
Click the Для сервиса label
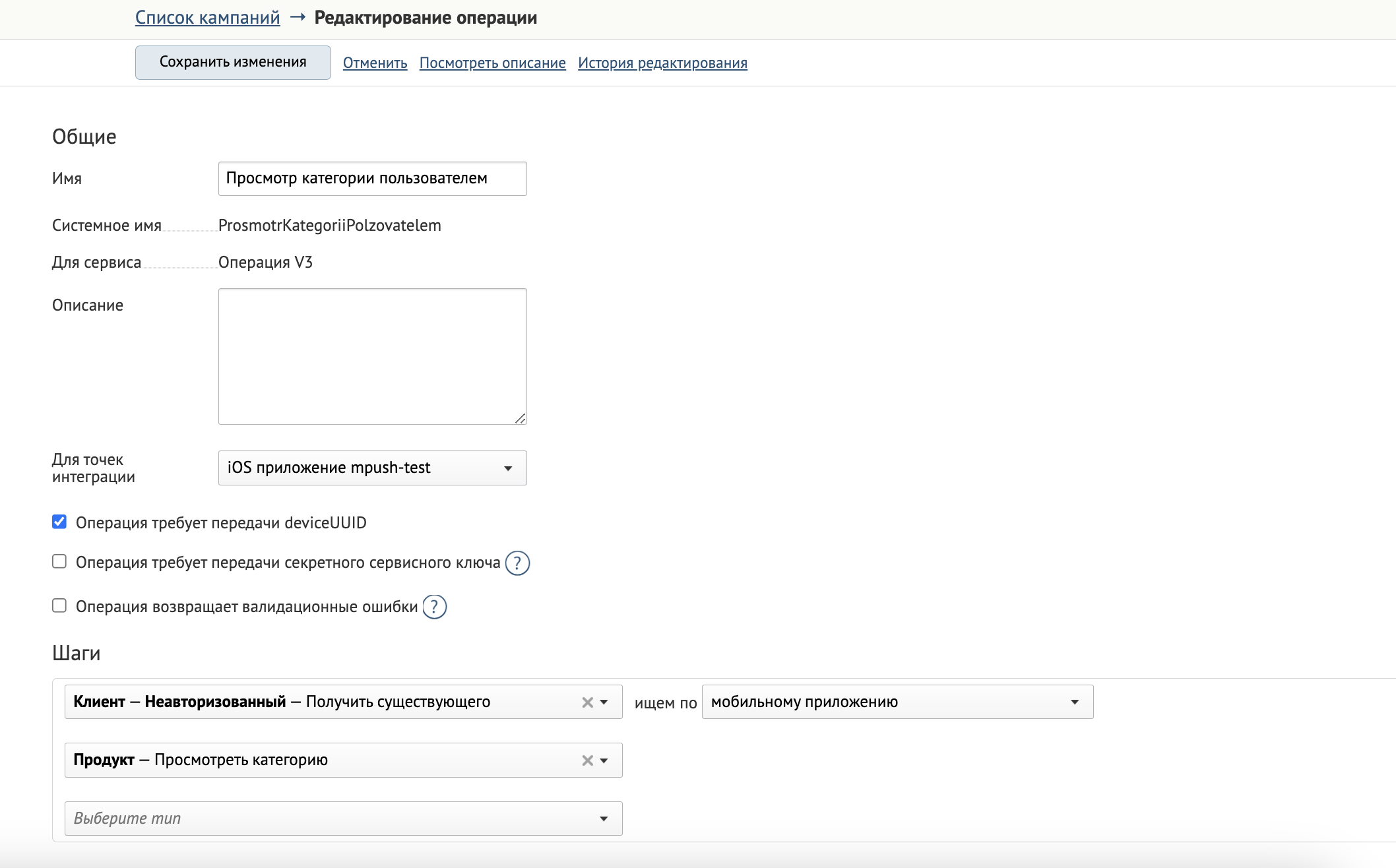point(96,263)
